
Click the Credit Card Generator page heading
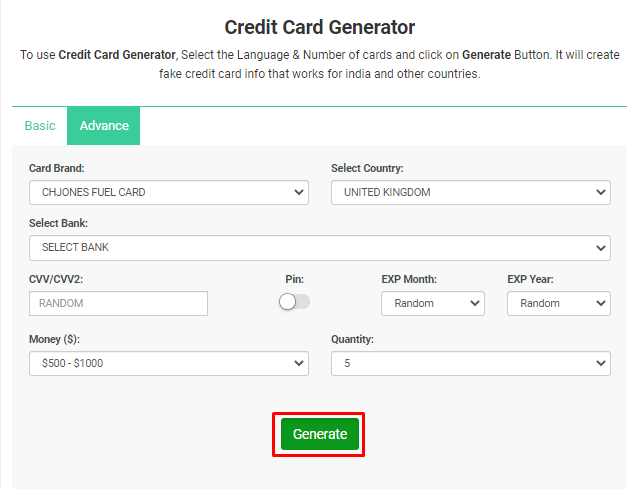(319, 28)
